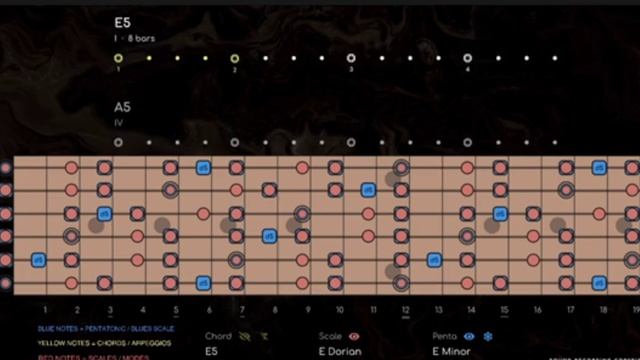Select the A5 chord heading

[122, 107]
